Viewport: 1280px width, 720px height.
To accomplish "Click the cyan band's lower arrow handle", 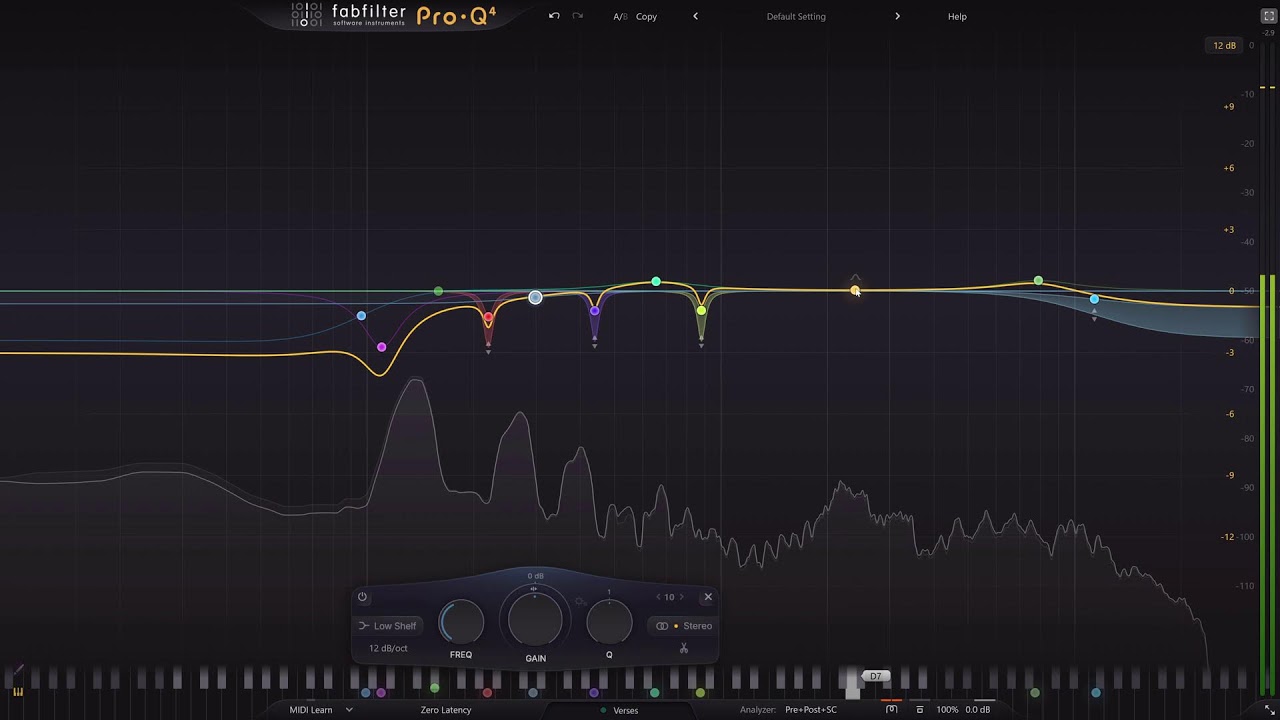I will click(1094, 318).
